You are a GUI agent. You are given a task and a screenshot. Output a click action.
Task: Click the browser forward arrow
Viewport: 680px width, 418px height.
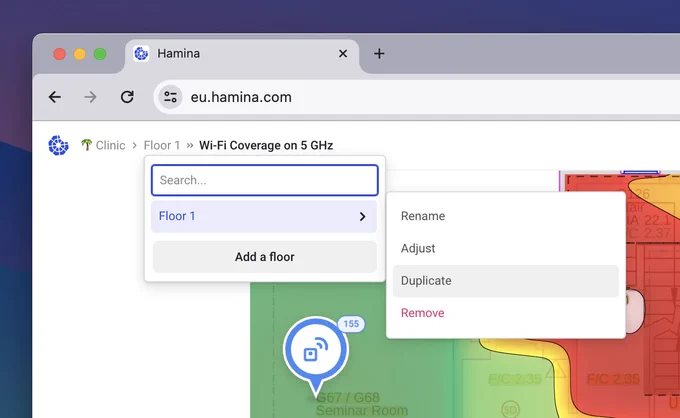[x=90, y=97]
